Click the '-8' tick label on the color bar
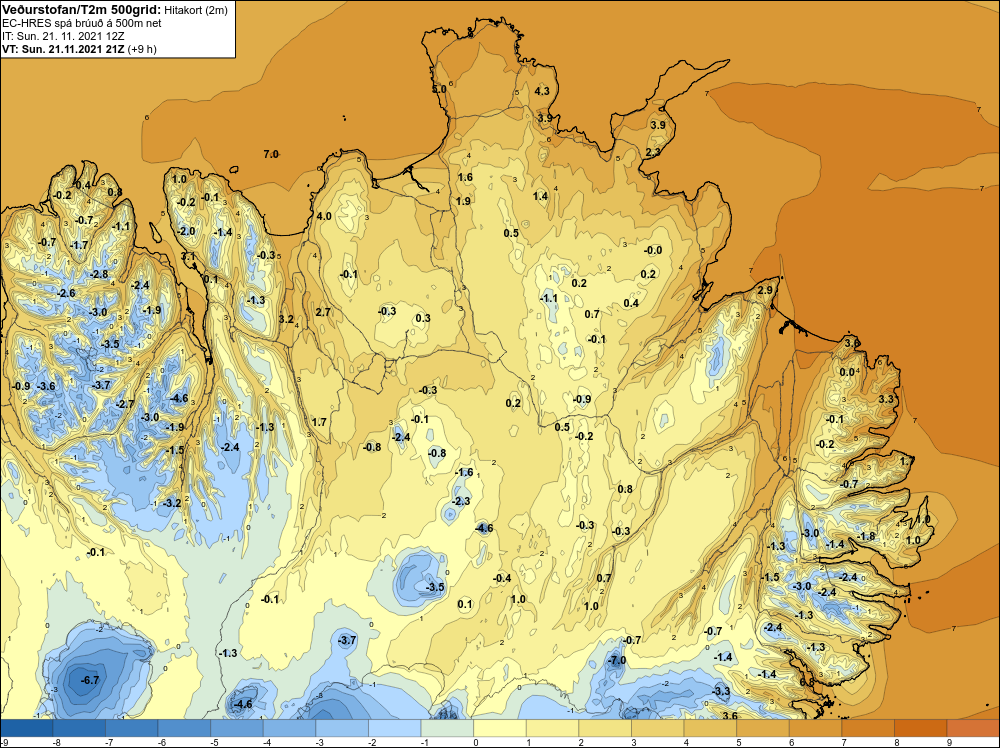 pos(55,742)
